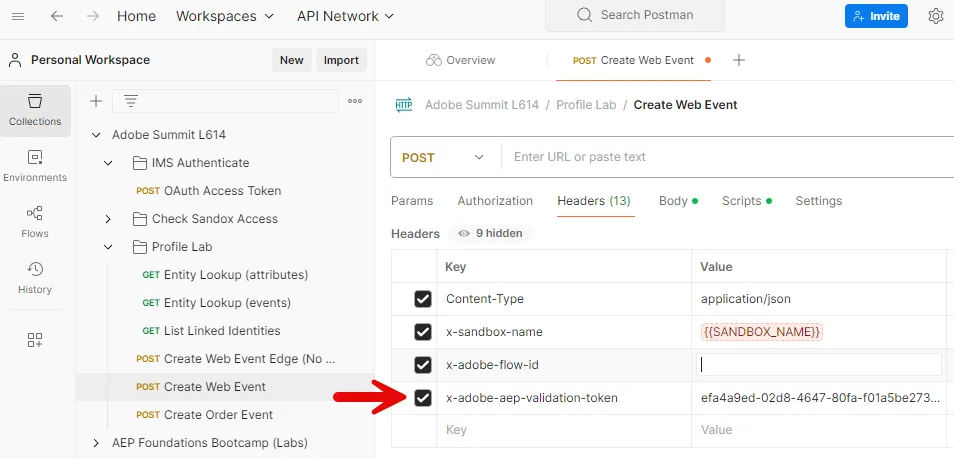Click the configure sidebar add-apps icon
The image size is (954, 459).
pos(35,340)
